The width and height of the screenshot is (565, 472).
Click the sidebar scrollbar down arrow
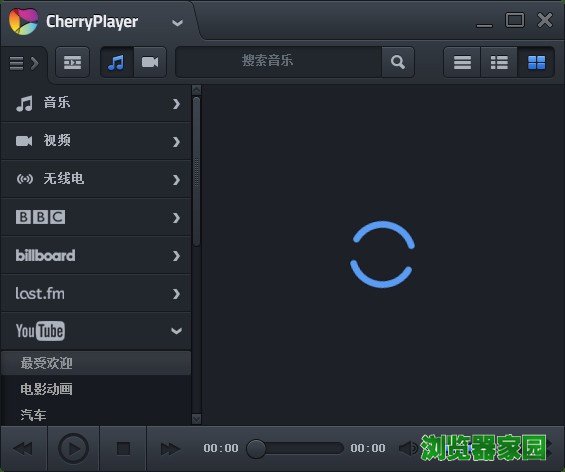point(196,419)
